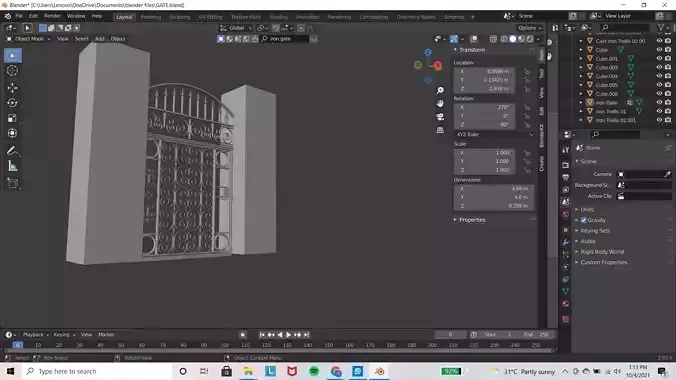Pick the Rotate tool
This screenshot has height=380, width=676.
13,103
